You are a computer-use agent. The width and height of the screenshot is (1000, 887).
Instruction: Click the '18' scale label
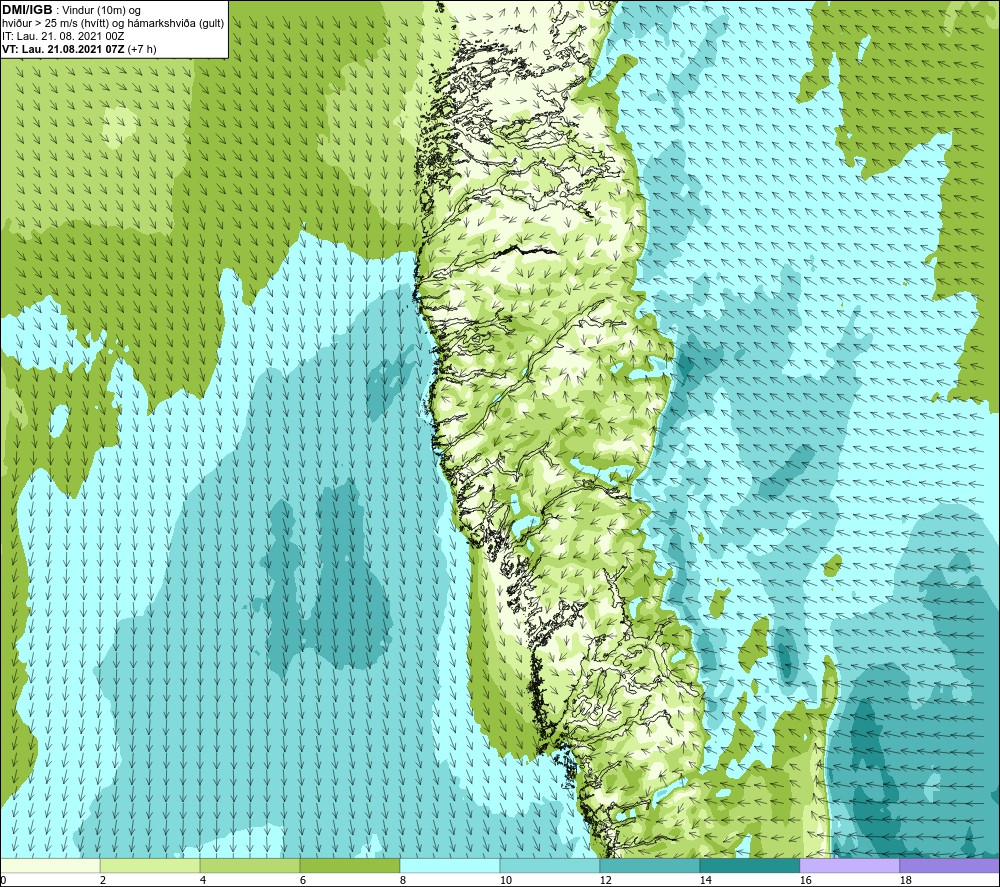point(906,881)
